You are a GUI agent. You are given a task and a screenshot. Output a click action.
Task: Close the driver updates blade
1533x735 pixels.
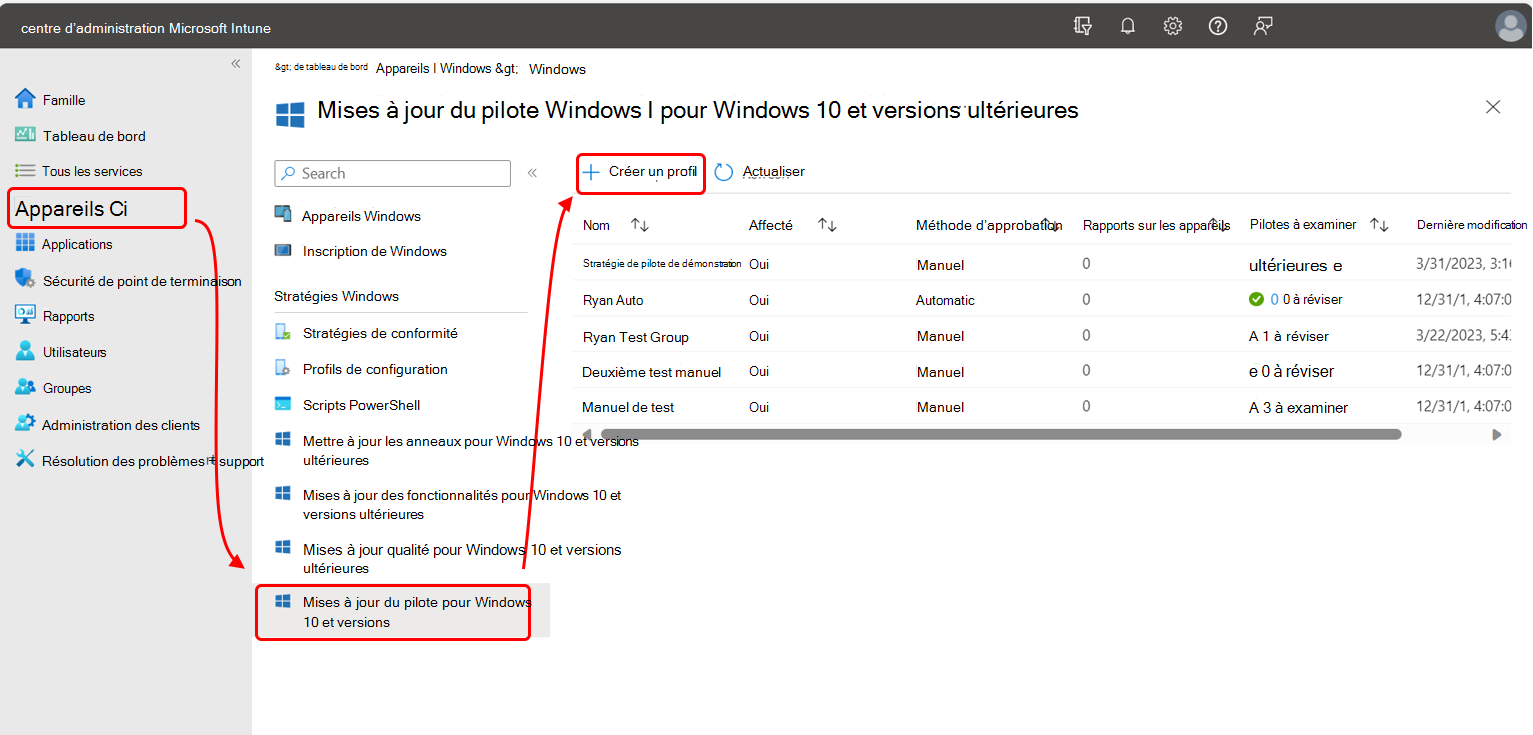[1493, 107]
